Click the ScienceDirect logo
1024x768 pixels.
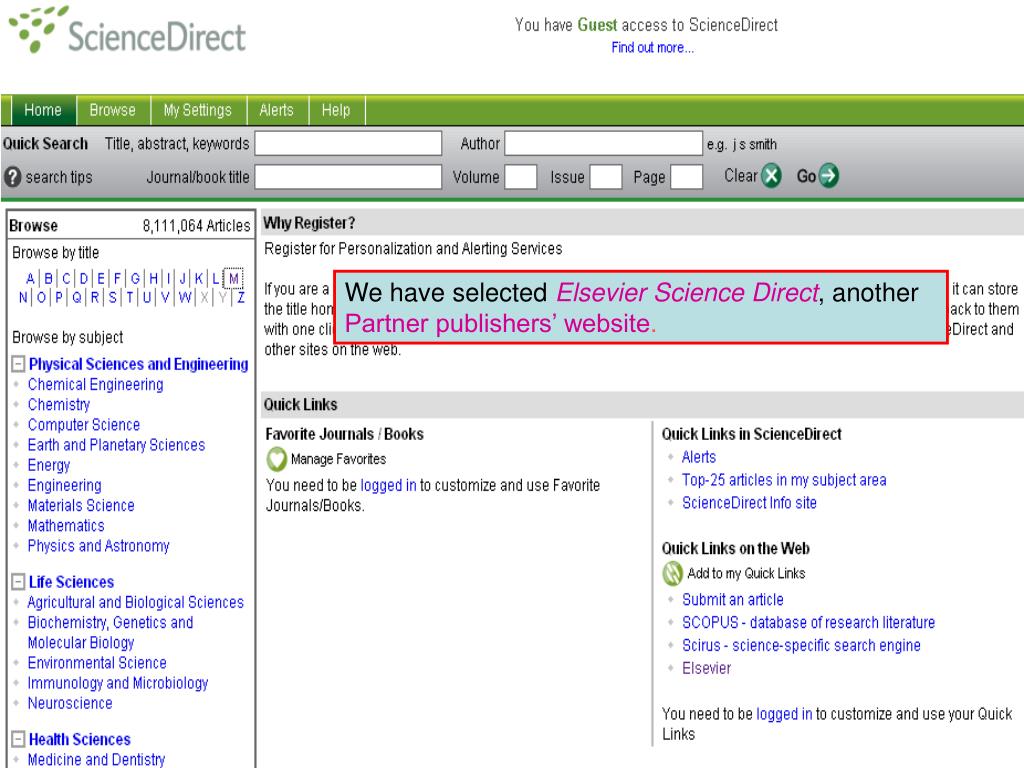[128, 30]
